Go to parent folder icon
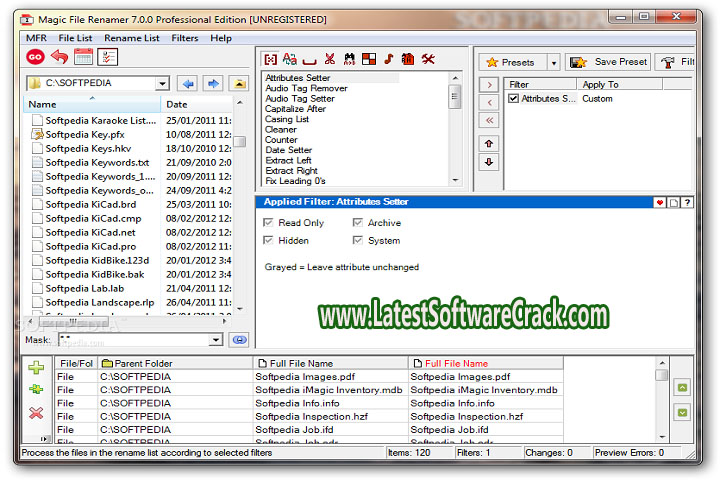Screen dimensions: 720x480 [x=239, y=84]
